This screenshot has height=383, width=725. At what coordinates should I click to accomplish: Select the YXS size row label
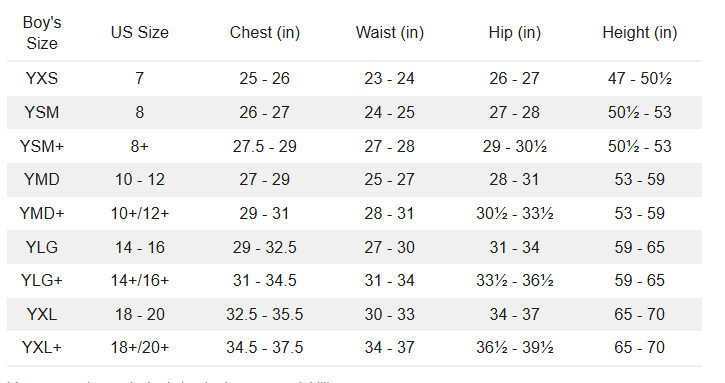[42, 78]
